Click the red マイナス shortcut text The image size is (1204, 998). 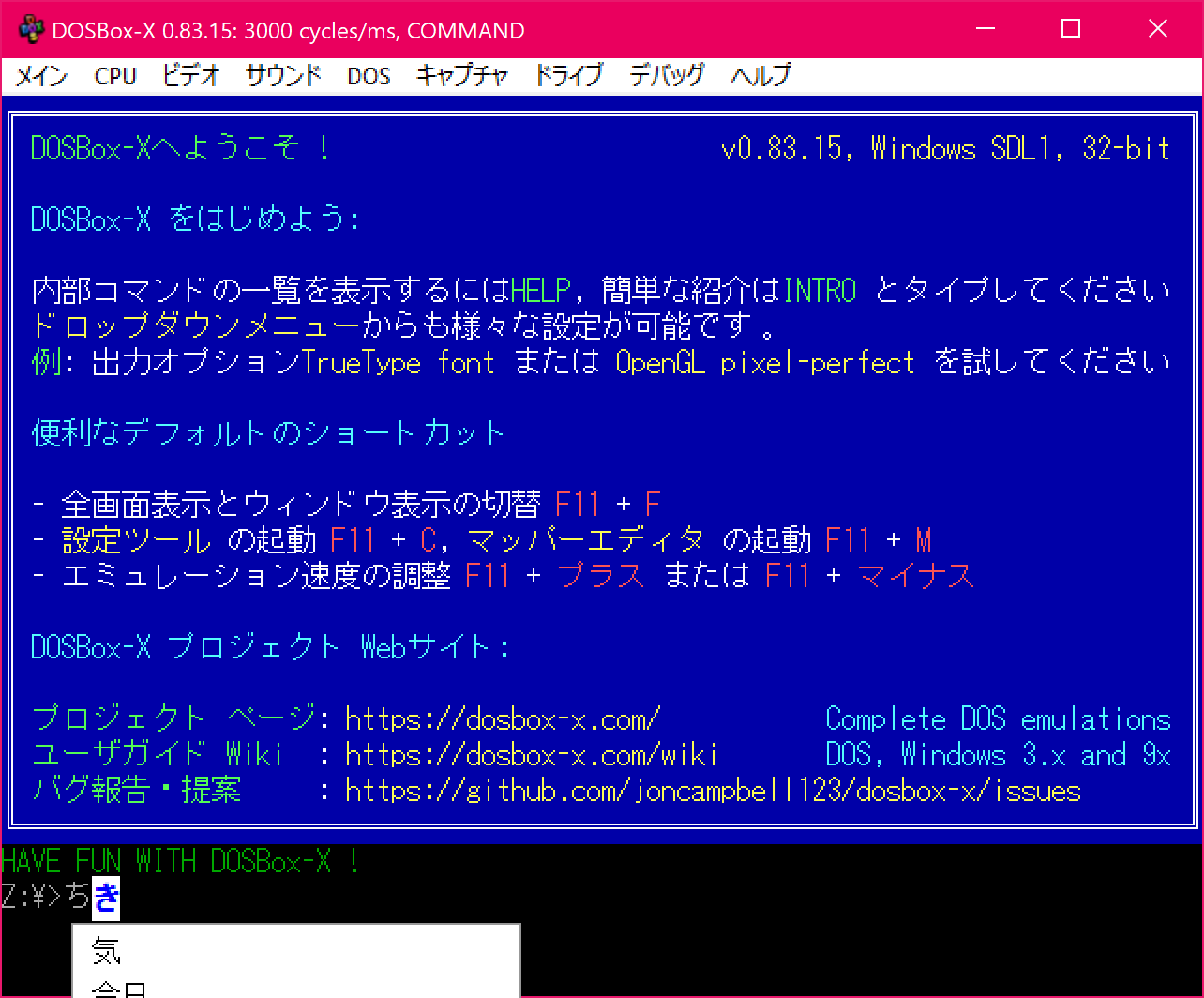916,576
